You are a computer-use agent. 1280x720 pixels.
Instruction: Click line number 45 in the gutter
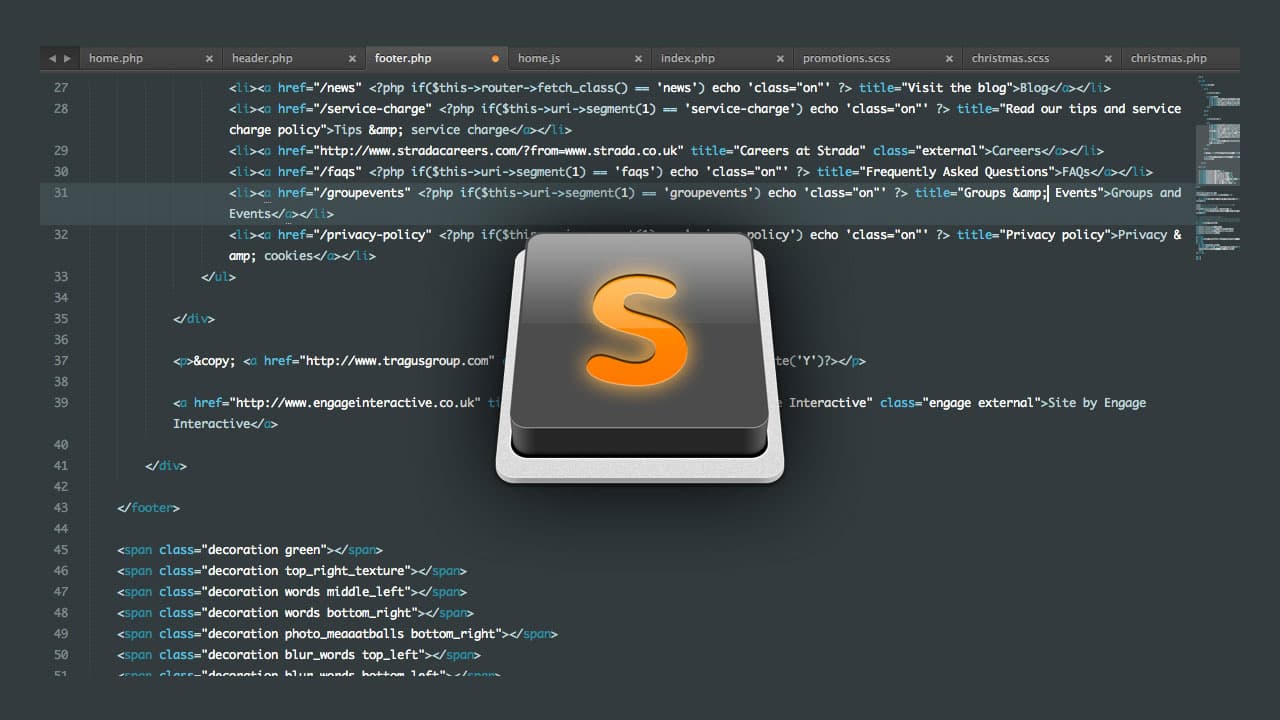click(60, 549)
